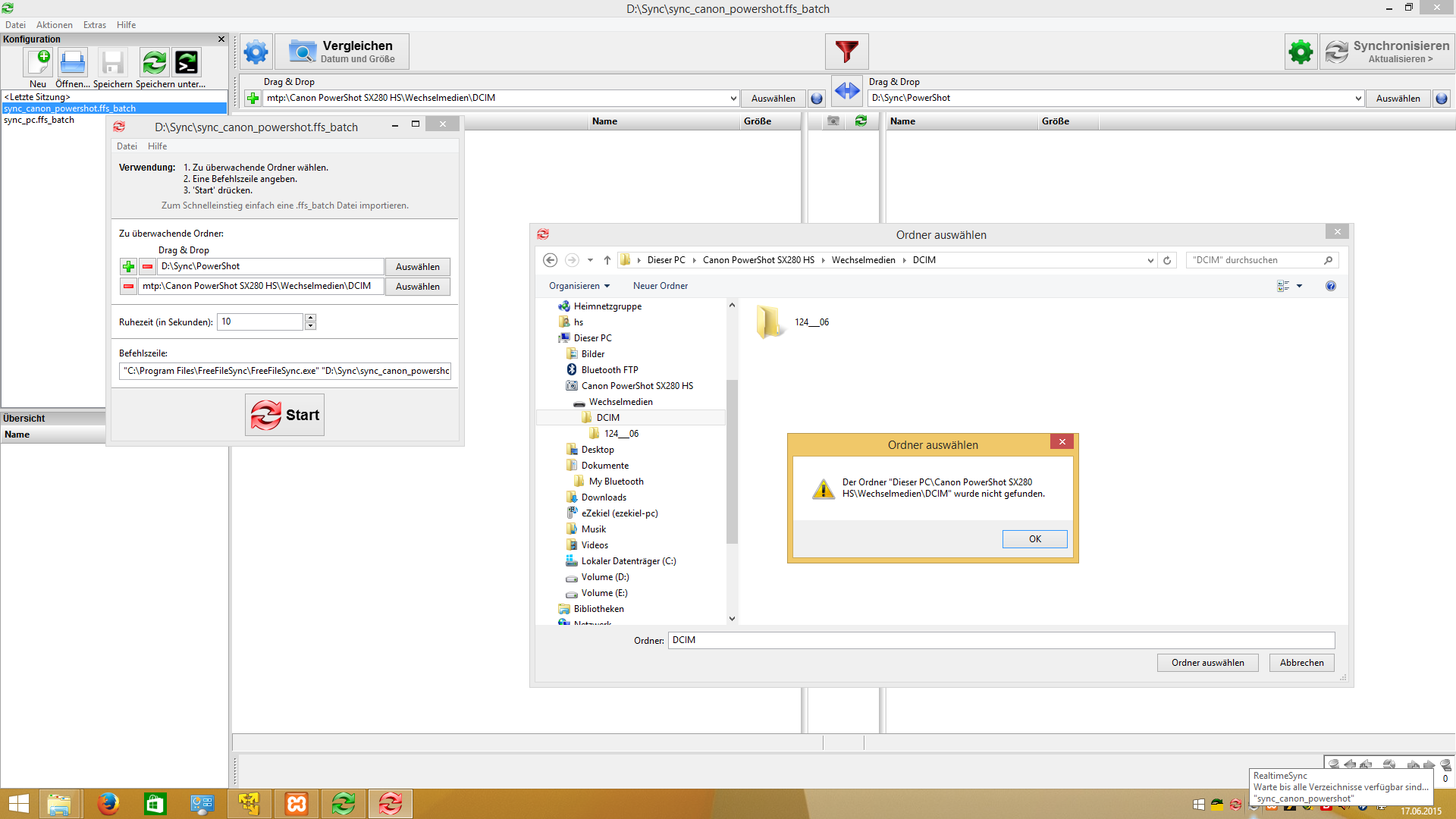Open comparison settings blue gear
This screenshot has height=819, width=1456.
pos(256,52)
